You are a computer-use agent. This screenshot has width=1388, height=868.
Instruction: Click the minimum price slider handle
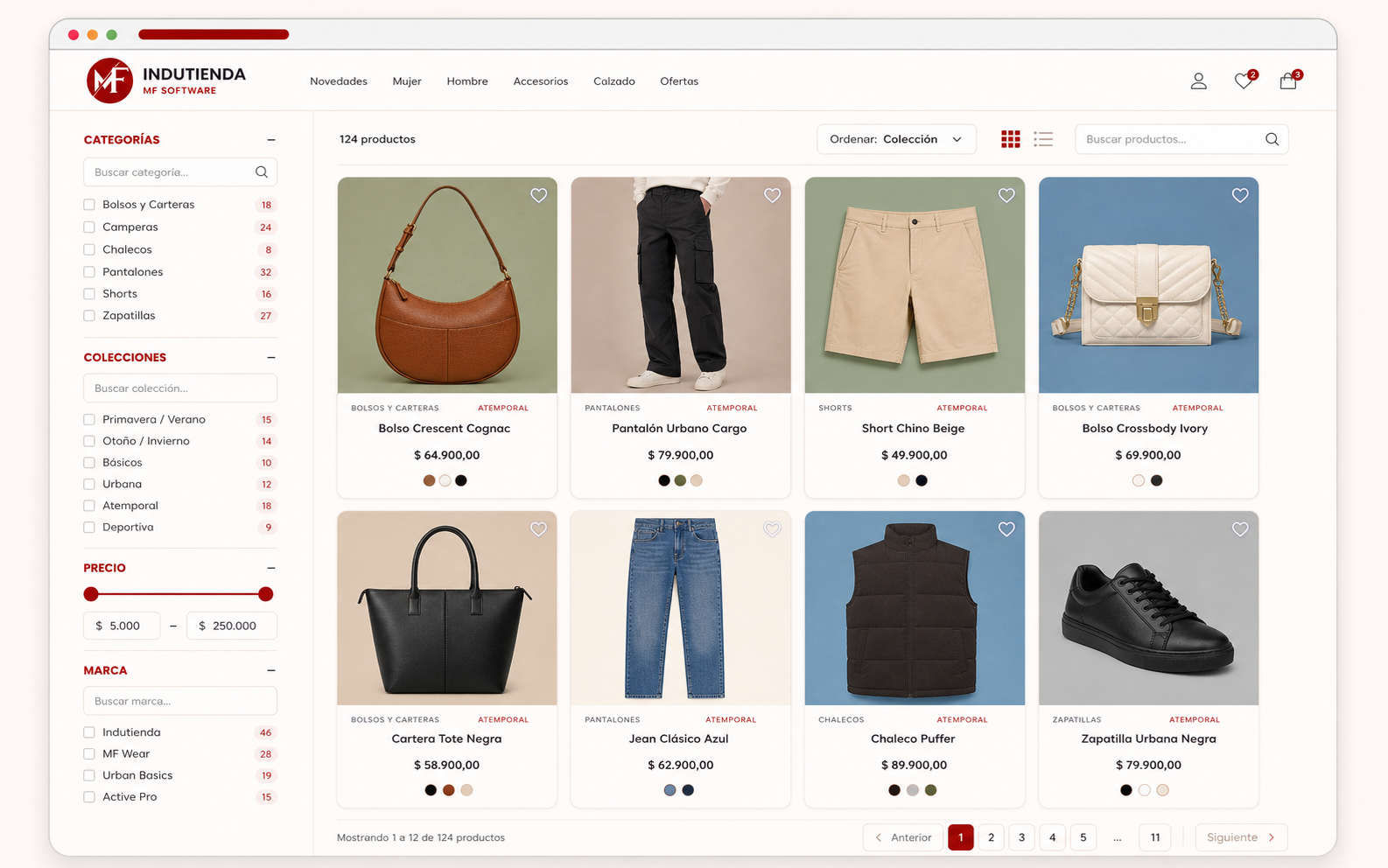pyautogui.click(x=91, y=594)
